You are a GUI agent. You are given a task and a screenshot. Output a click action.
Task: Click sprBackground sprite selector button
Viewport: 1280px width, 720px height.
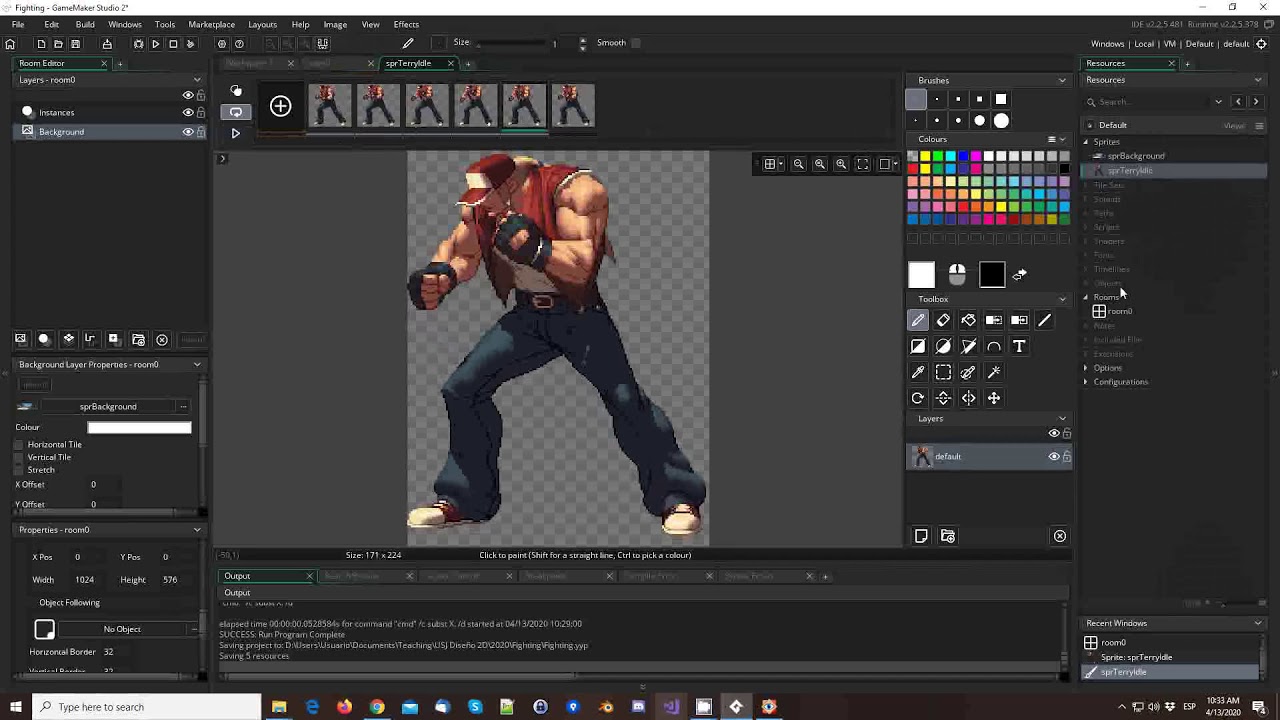tap(108, 407)
